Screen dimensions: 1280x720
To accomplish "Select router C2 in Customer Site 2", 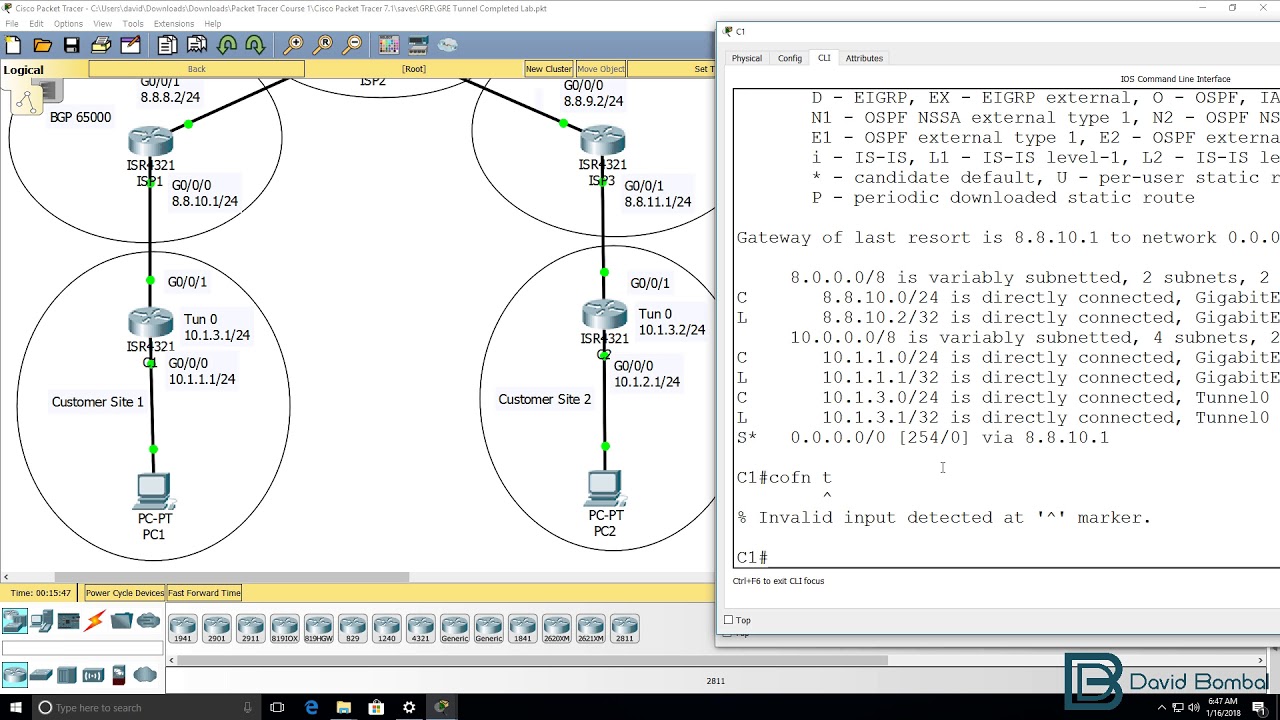I will (x=604, y=316).
